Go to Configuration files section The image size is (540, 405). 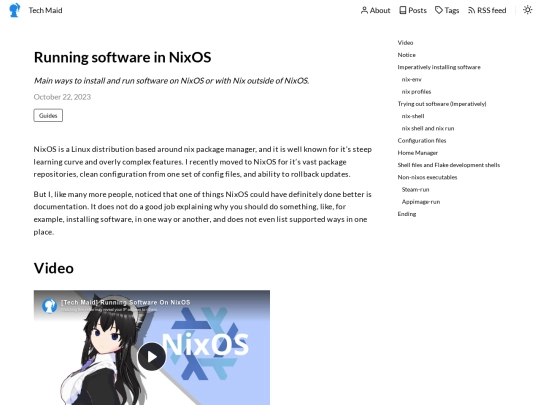pyautogui.click(x=422, y=141)
